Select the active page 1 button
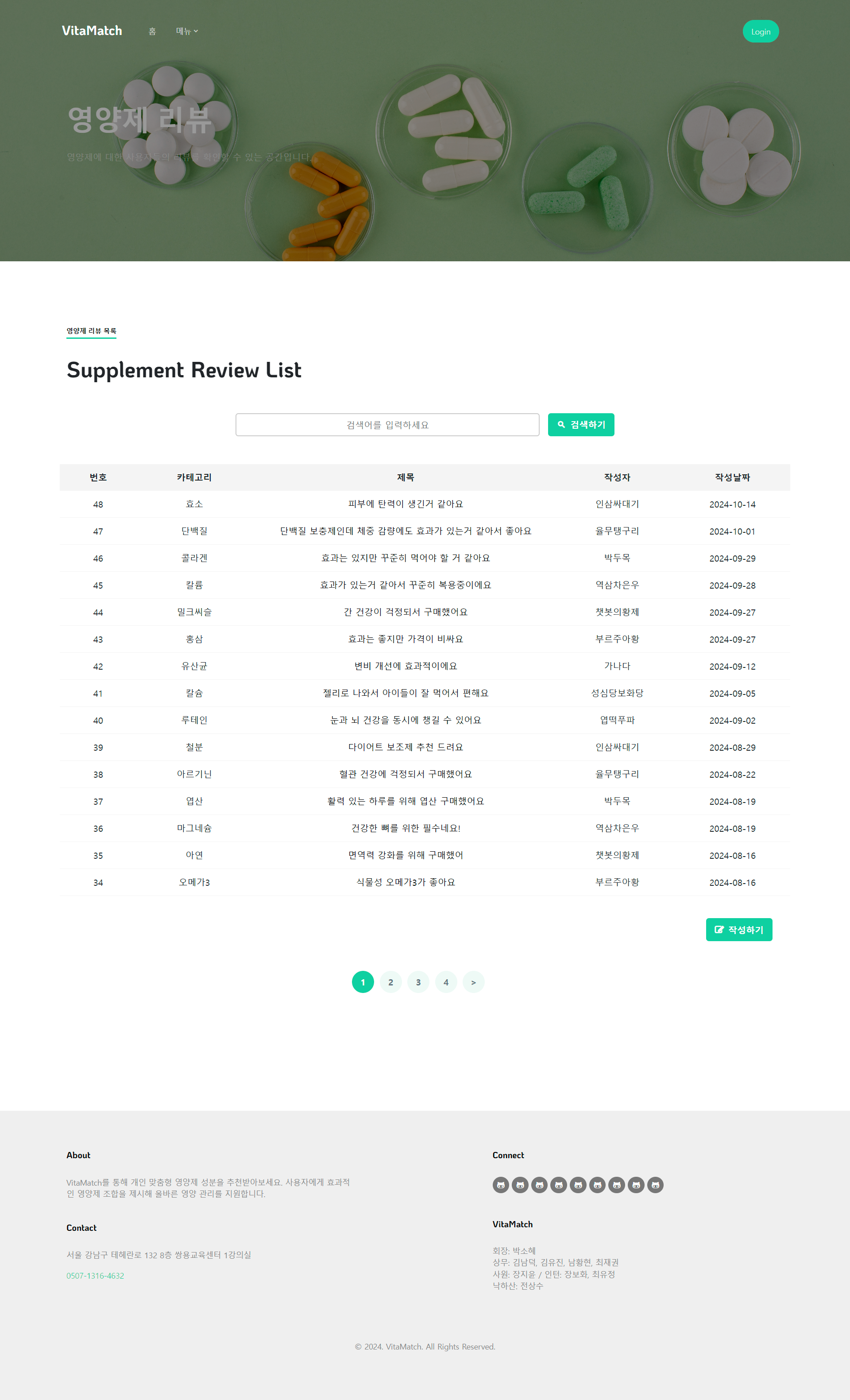 [363, 982]
